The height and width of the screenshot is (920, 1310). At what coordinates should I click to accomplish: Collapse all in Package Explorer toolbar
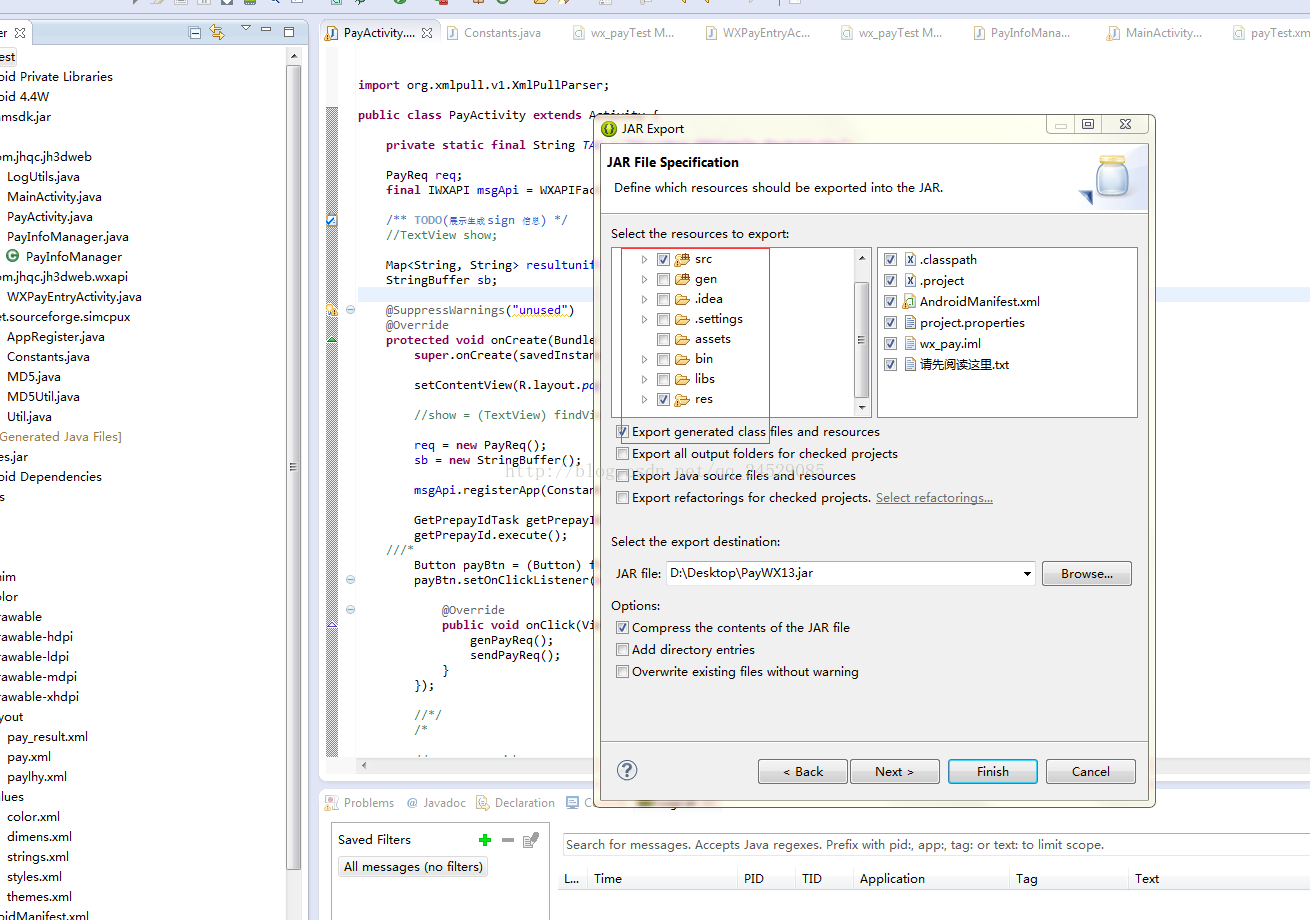pos(195,33)
